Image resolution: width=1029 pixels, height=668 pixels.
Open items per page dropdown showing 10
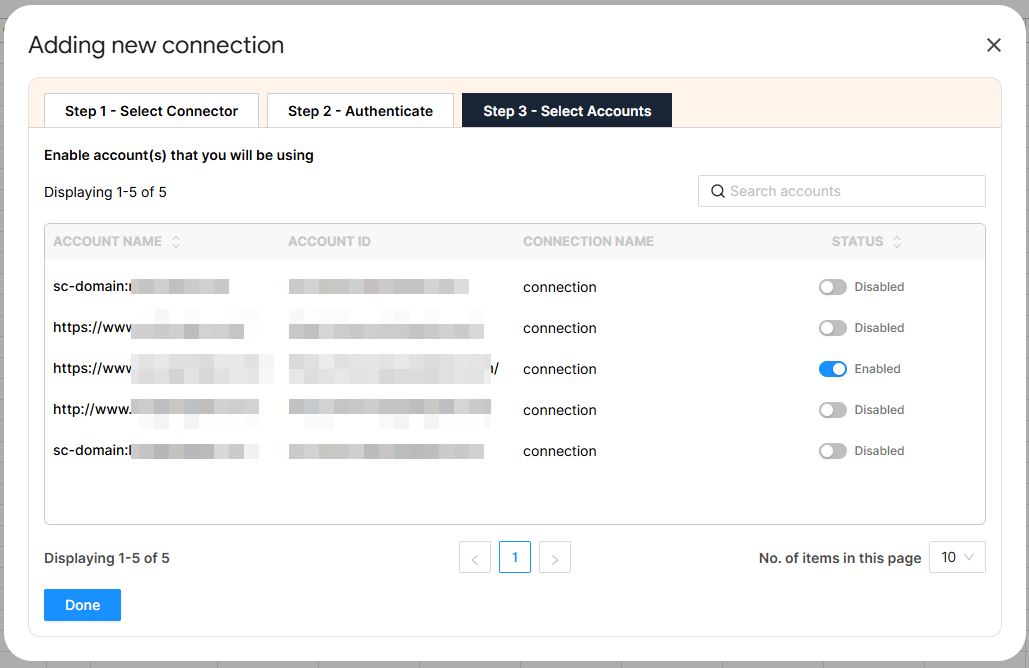[x=957, y=557]
